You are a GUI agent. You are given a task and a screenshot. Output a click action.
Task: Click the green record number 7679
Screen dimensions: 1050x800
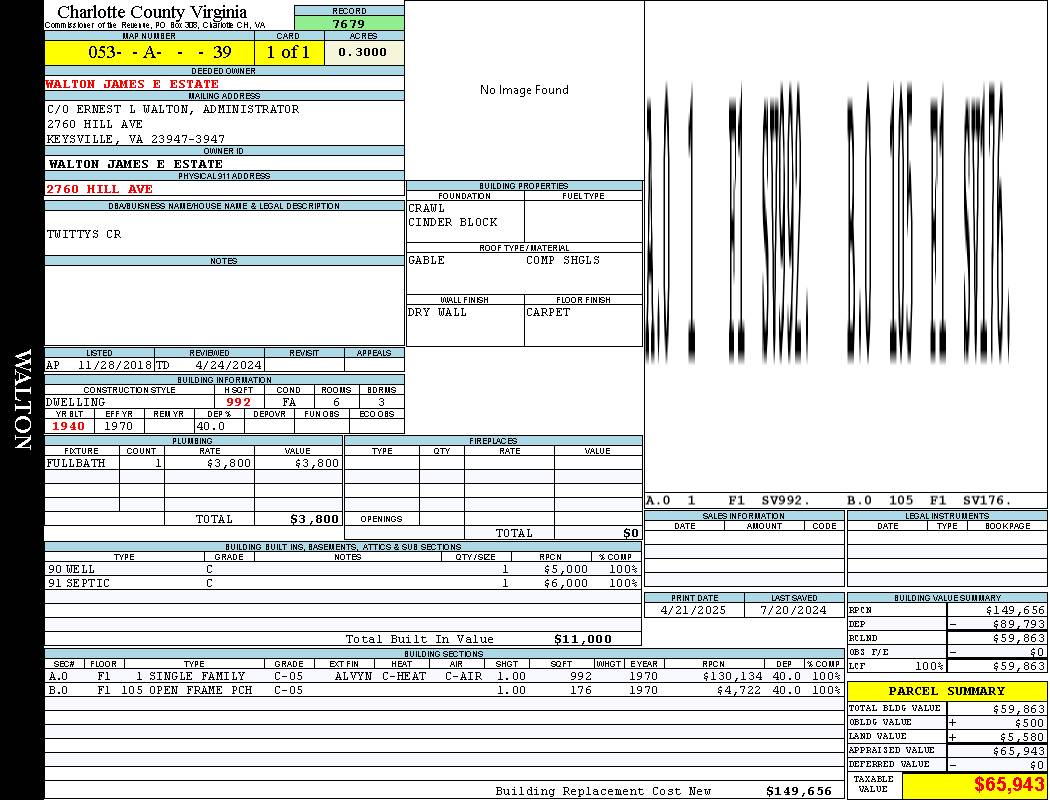point(349,23)
